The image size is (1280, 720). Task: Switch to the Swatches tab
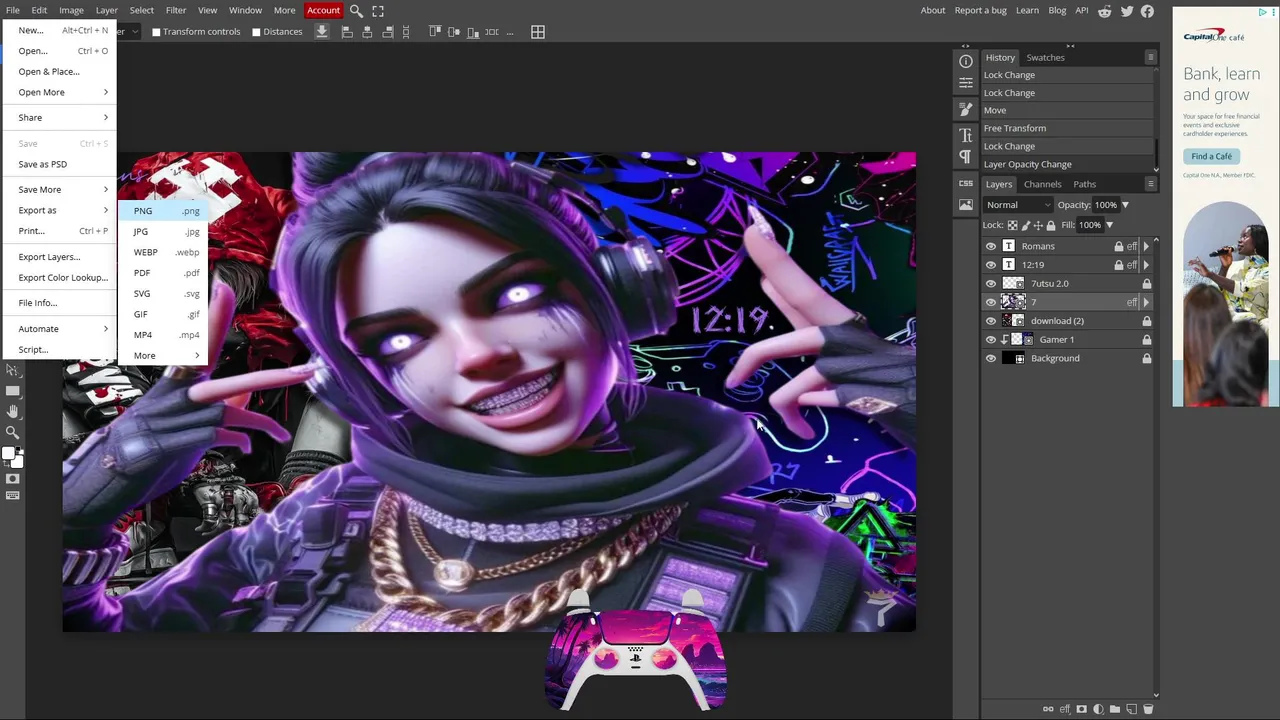(1045, 57)
